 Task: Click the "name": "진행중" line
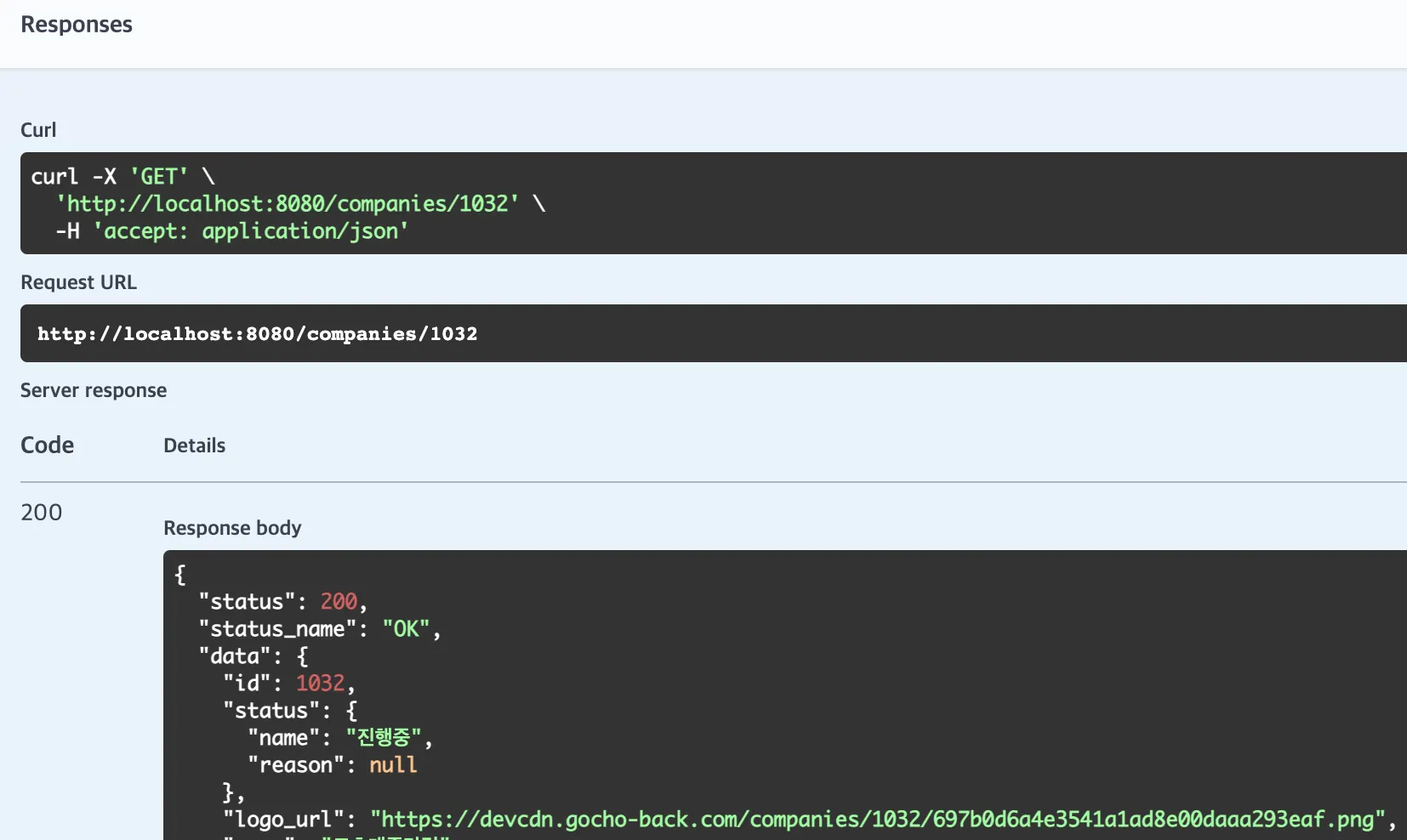click(339, 738)
